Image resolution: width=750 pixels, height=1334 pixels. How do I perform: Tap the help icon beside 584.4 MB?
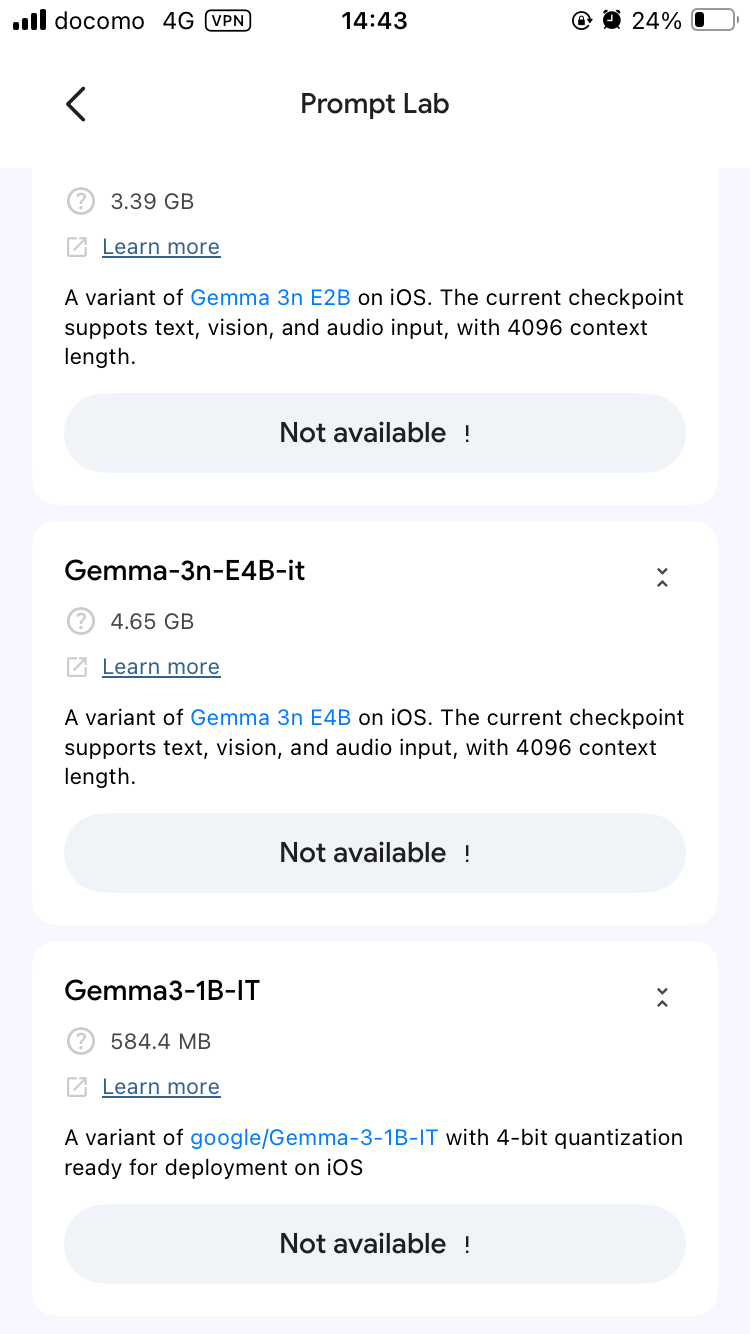coord(79,1041)
